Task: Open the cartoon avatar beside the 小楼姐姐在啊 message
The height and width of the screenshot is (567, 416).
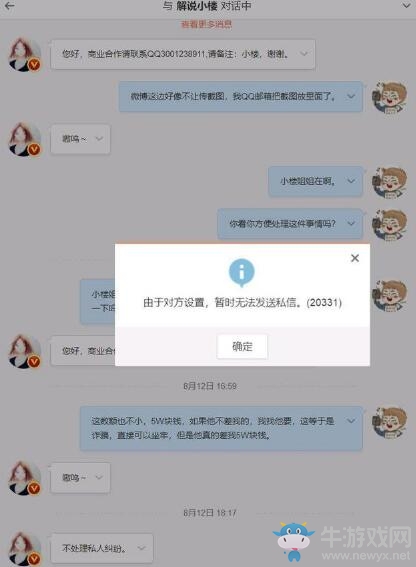Action: coord(390,182)
